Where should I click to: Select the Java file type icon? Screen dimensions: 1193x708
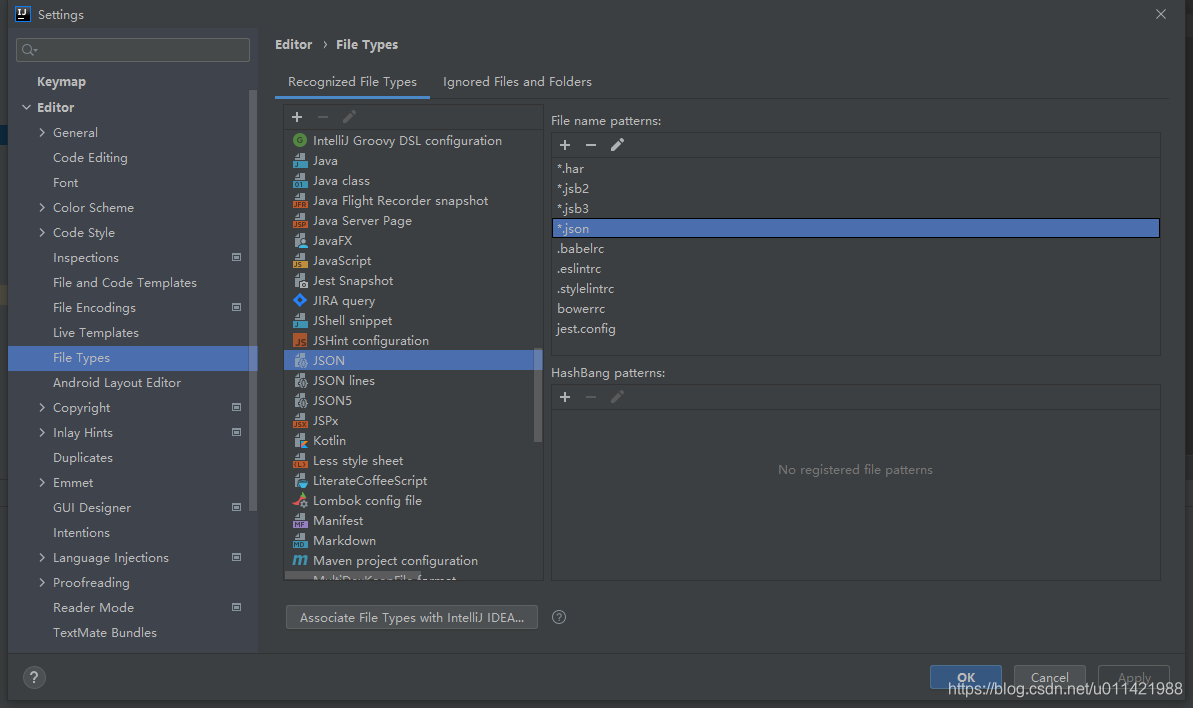click(x=300, y=160)
